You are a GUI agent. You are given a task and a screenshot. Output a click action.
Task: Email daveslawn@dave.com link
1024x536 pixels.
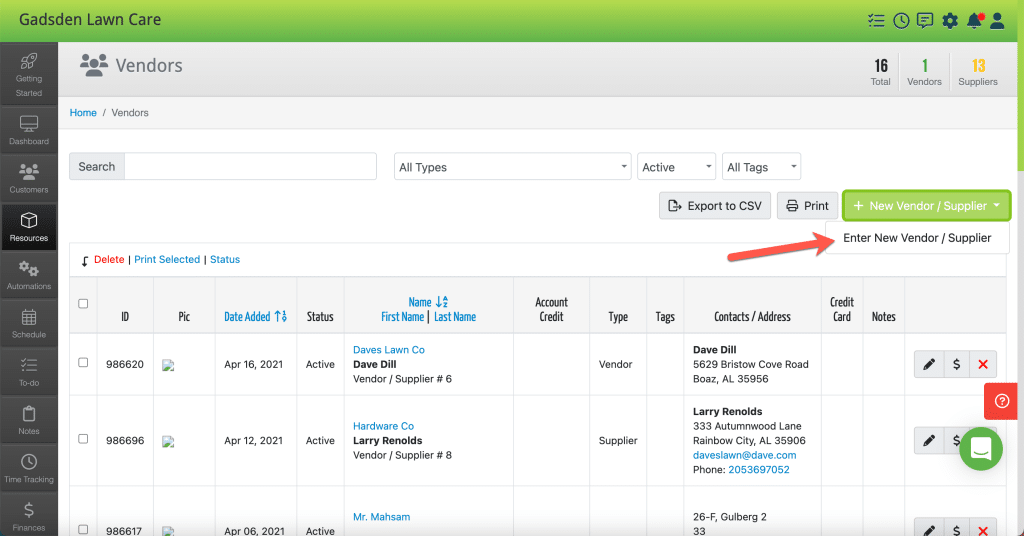click(x=744, y=455)
